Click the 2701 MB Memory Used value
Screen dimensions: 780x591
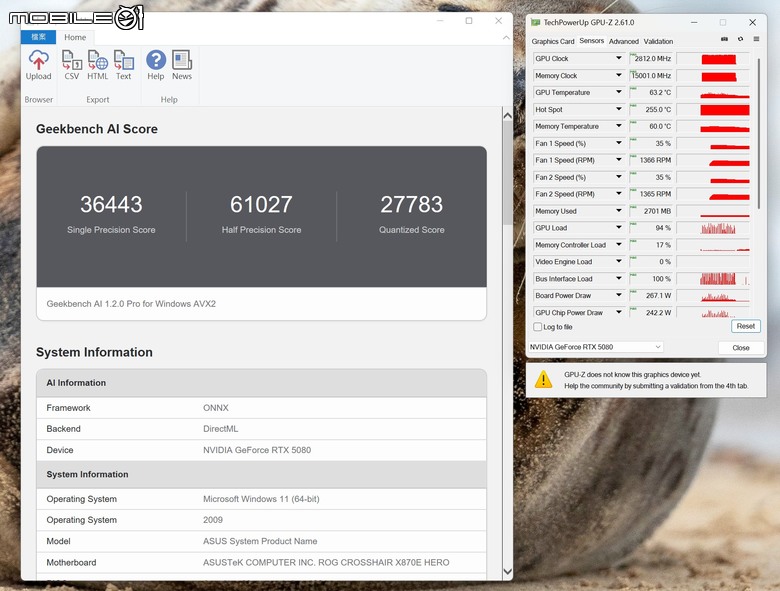click(x=651, y=211)
